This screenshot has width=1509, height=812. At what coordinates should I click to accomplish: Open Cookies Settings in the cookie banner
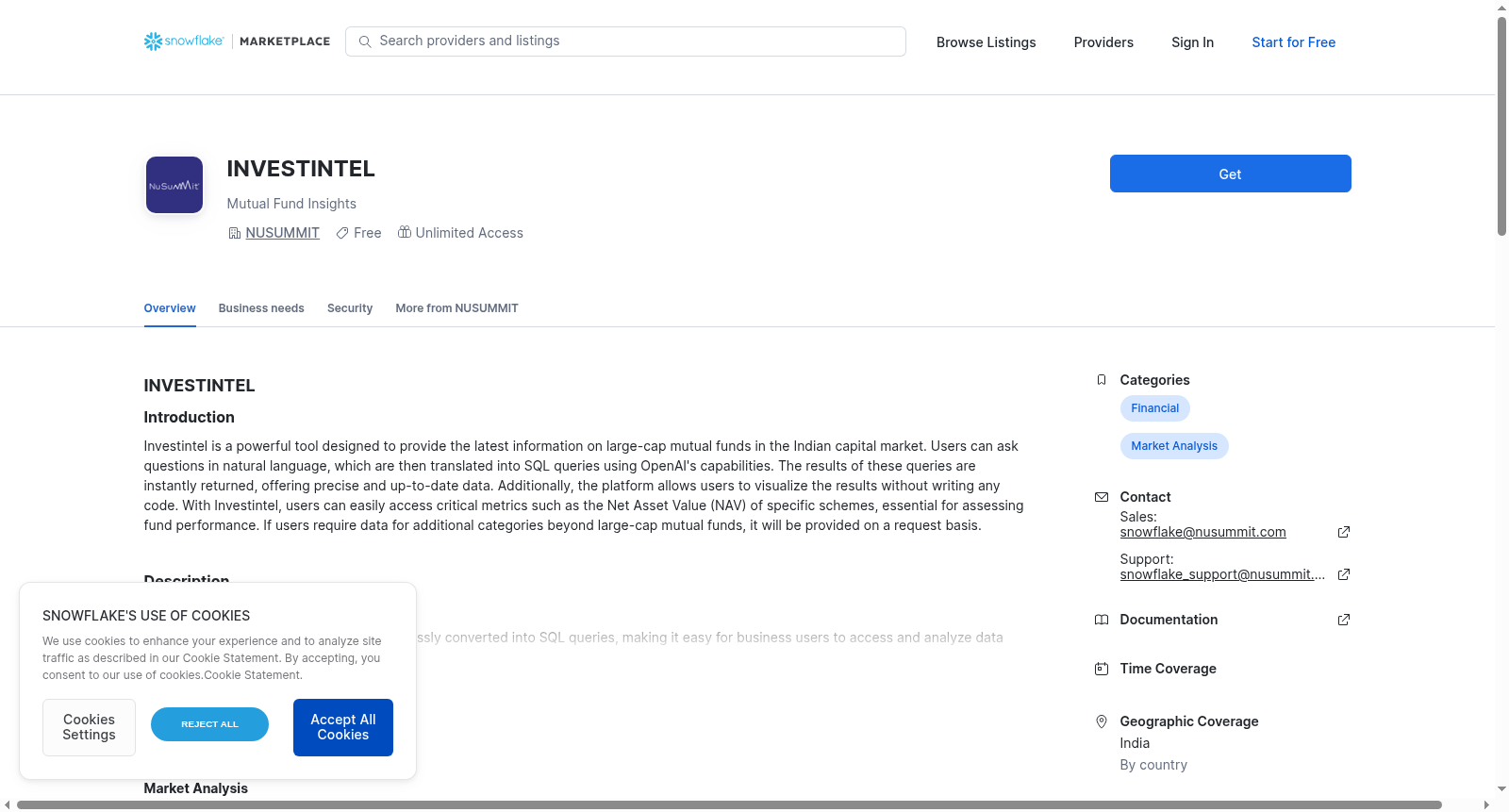coord(89,727)
